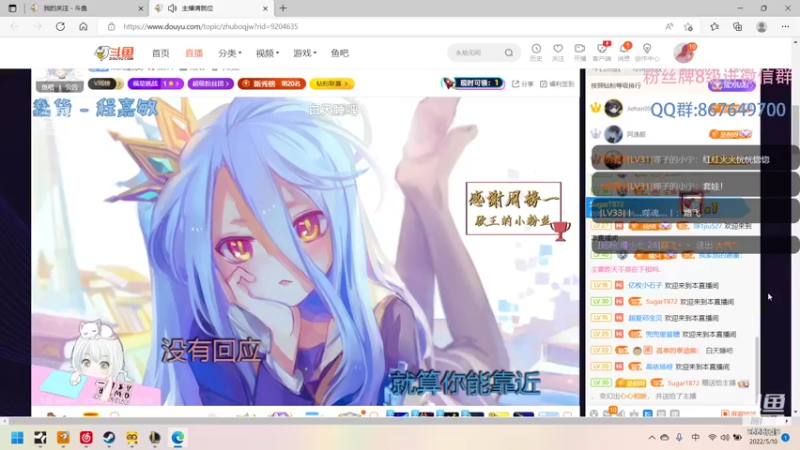Screen dimensions: 800x450
Task: Click the Microsoft Edge taskbar icon
Action: point(178,437)
